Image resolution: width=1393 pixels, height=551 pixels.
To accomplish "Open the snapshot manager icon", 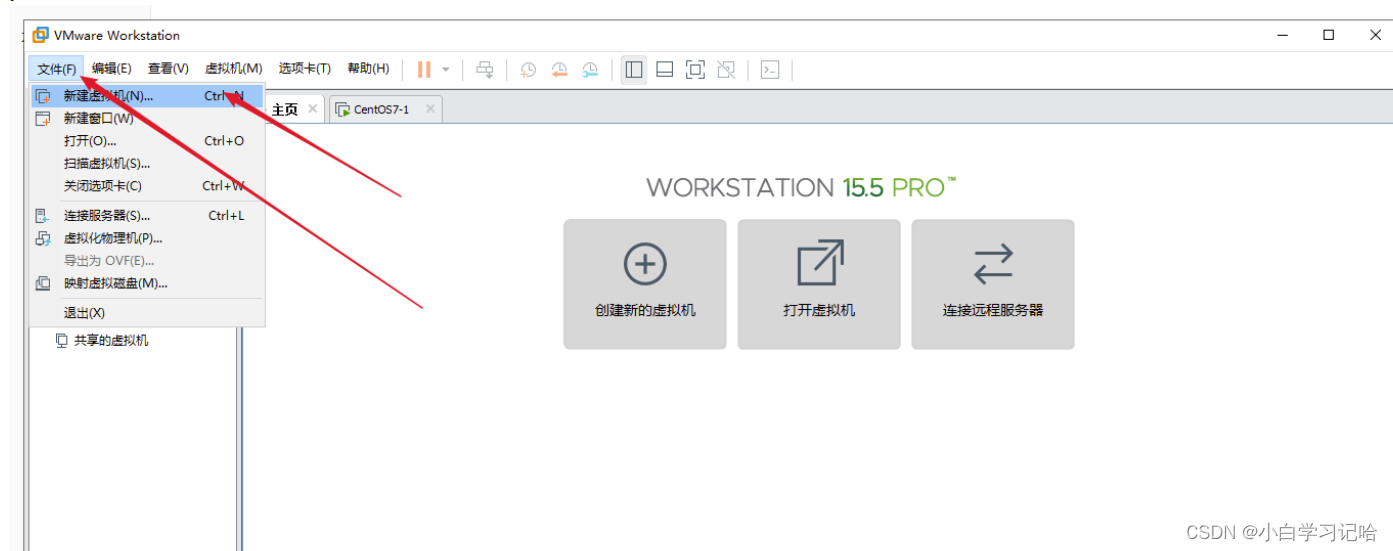I will tap(590, 69).
